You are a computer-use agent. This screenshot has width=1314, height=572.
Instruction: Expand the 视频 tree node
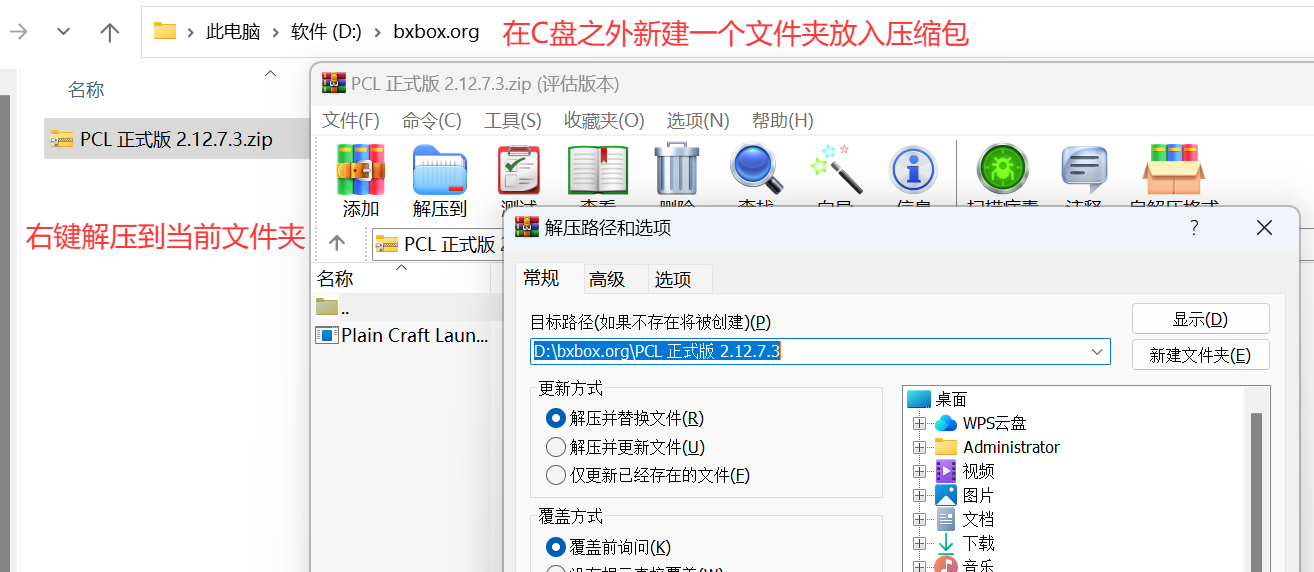pos(919,471)
